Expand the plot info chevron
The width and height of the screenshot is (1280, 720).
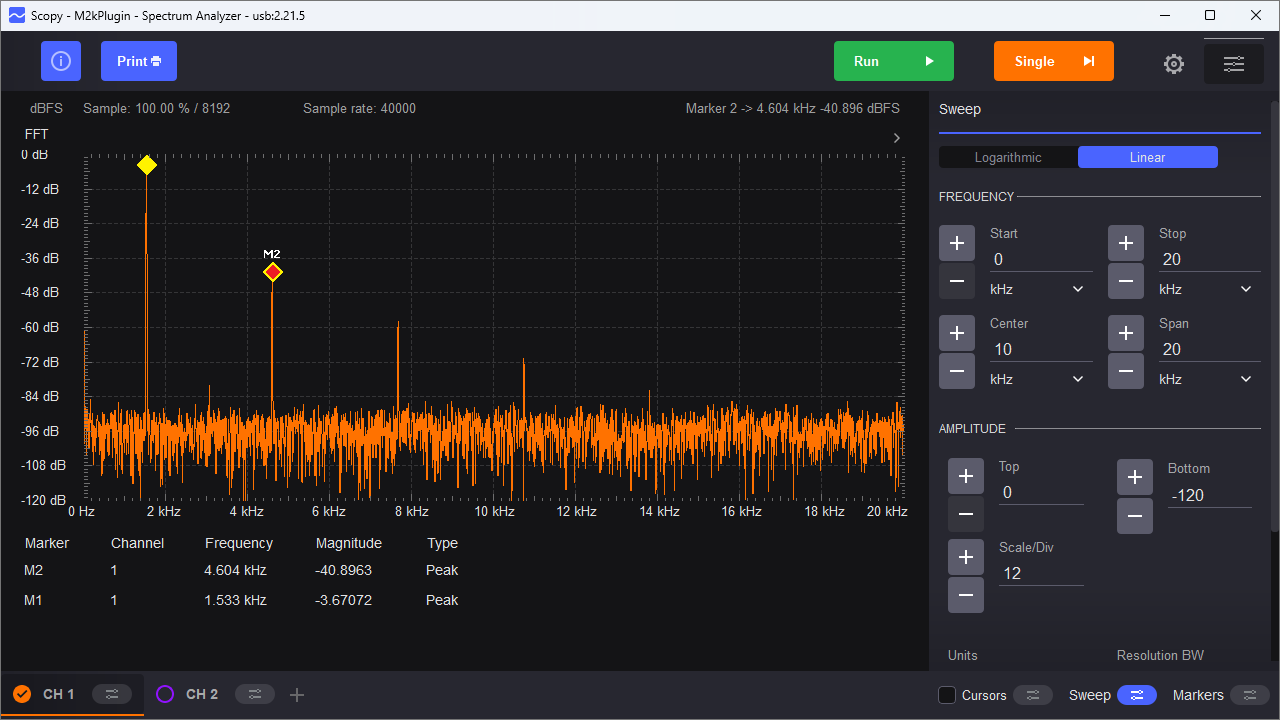897,138
